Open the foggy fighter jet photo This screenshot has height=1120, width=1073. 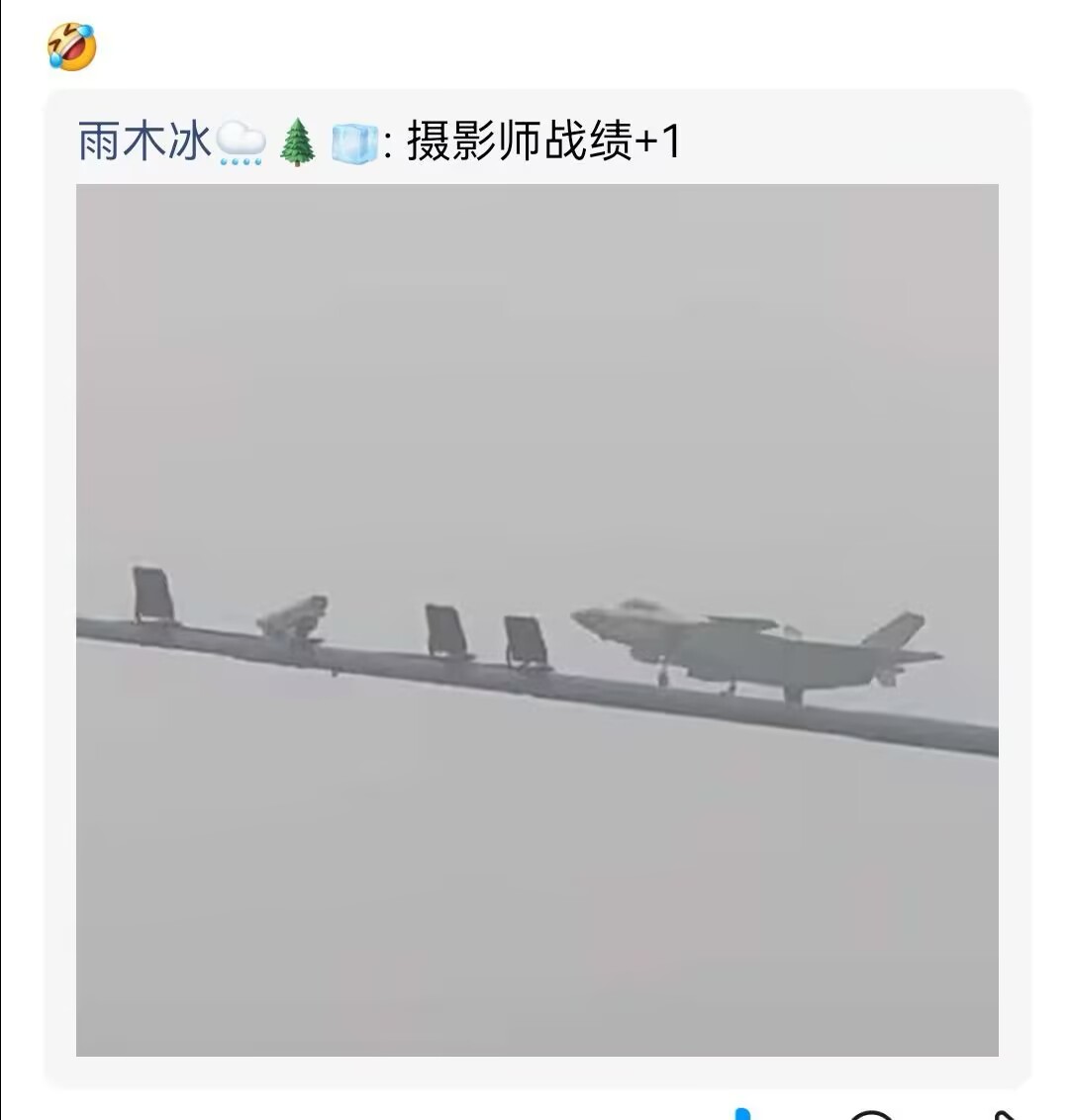537,619
